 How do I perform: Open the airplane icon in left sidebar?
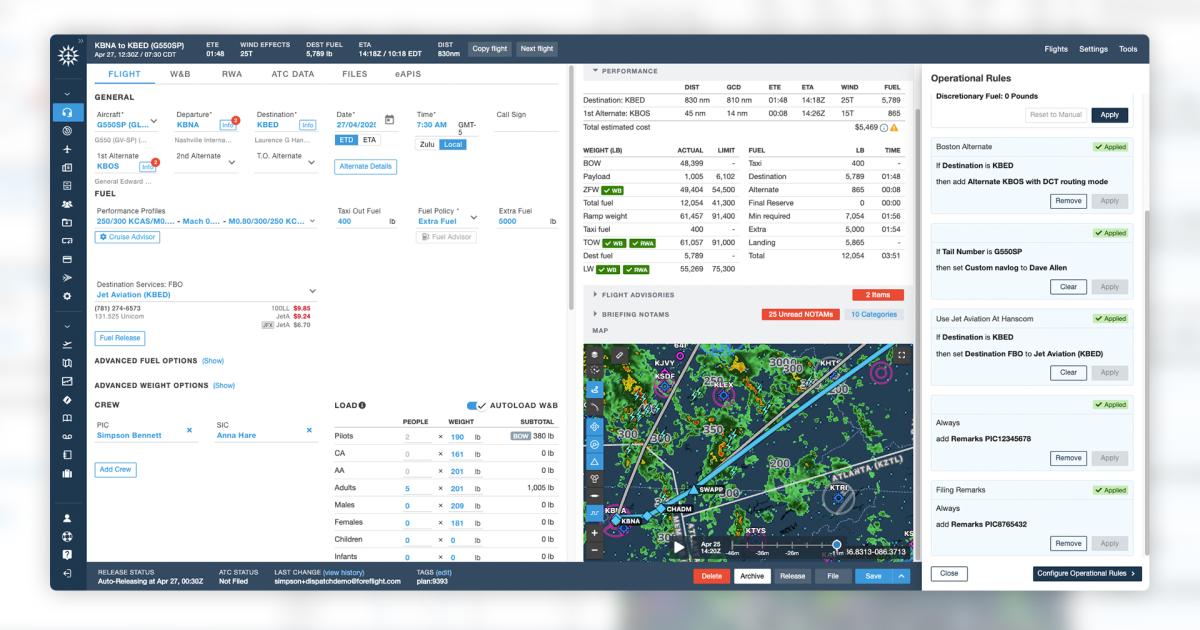[x=67, y=149]
